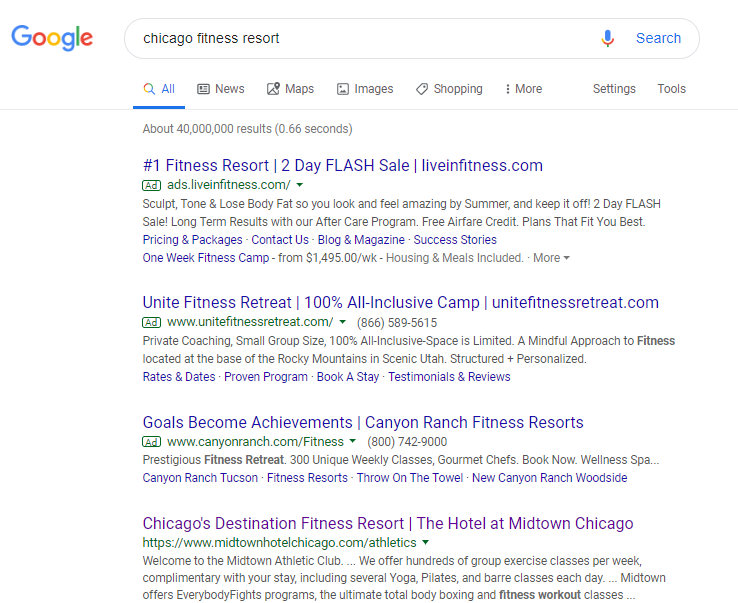Click the Blog & Magazine sitelink
The height and width of the screenshot is (603, 738).
[361, 240]
